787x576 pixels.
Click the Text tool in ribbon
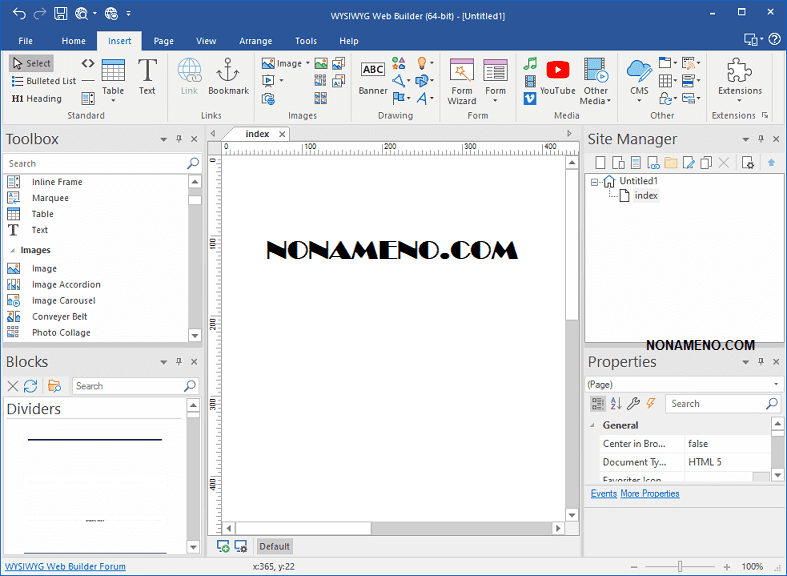coord(147,76)
